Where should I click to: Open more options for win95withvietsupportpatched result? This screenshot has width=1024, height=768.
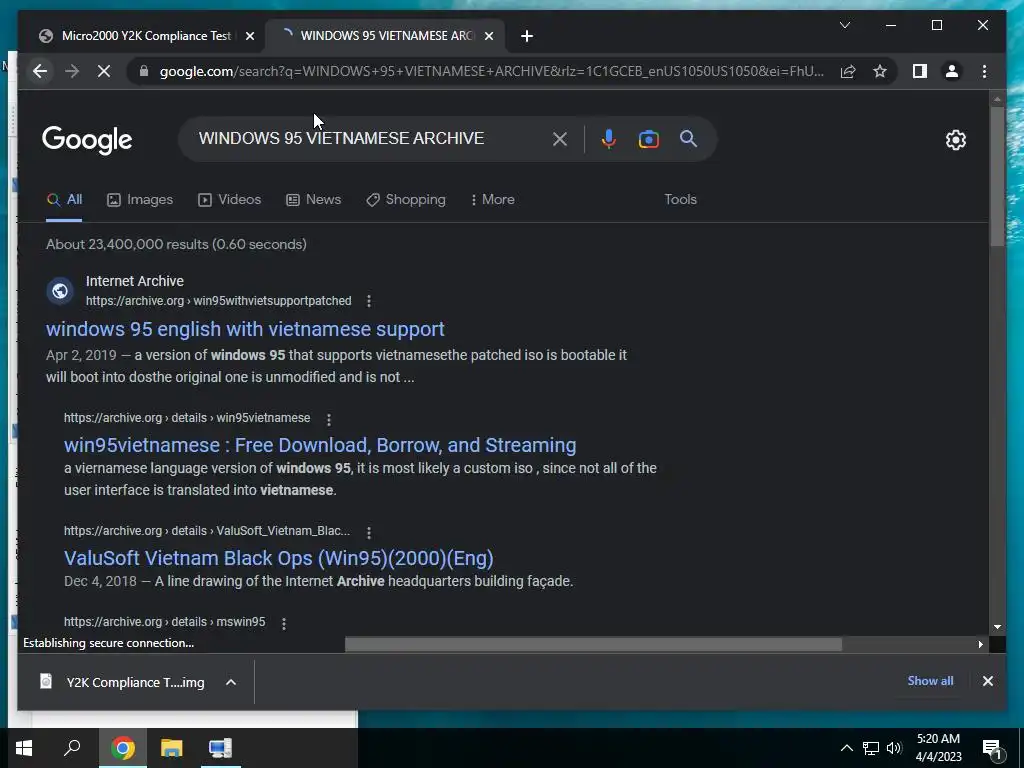coord(369,301)
